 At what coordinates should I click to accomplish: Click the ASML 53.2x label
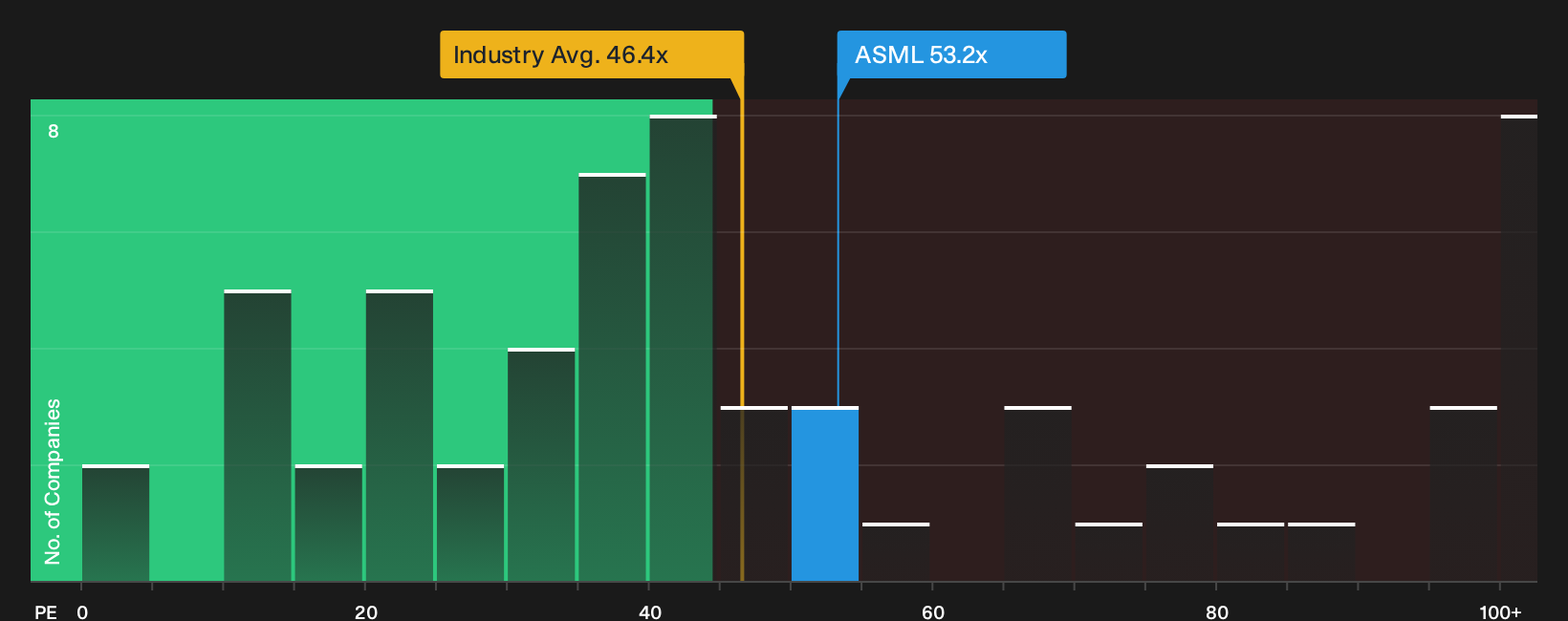coord(951,54)
